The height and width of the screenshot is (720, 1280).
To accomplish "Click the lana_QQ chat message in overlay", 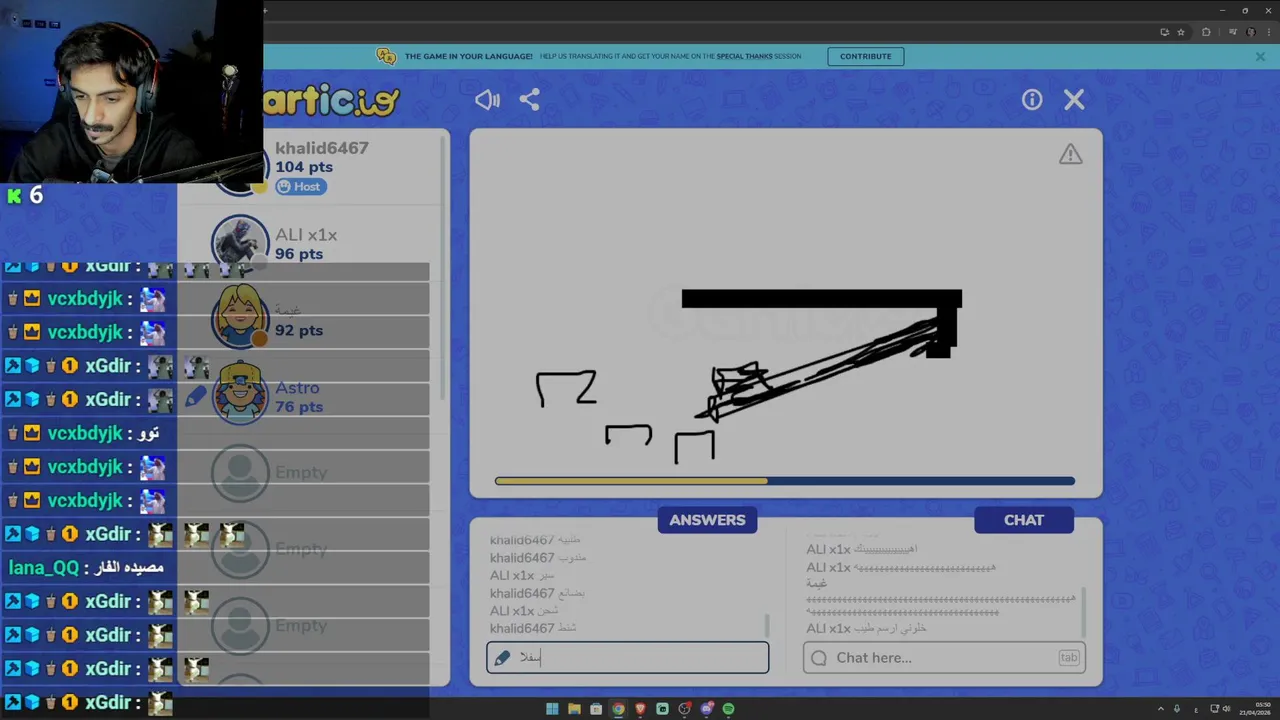I will [86, 567].
